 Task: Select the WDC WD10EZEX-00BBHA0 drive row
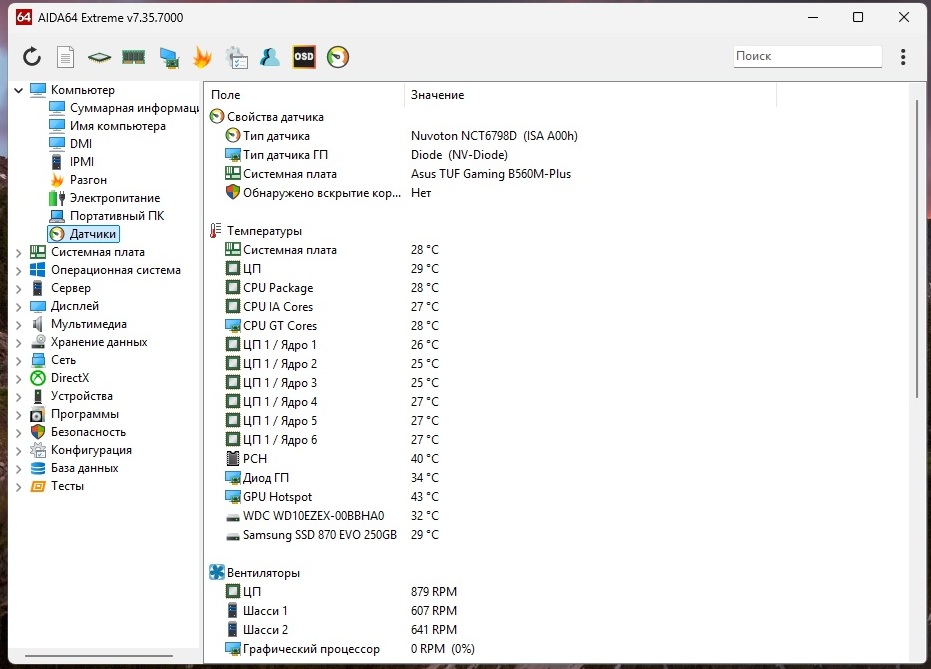(331, 516)
